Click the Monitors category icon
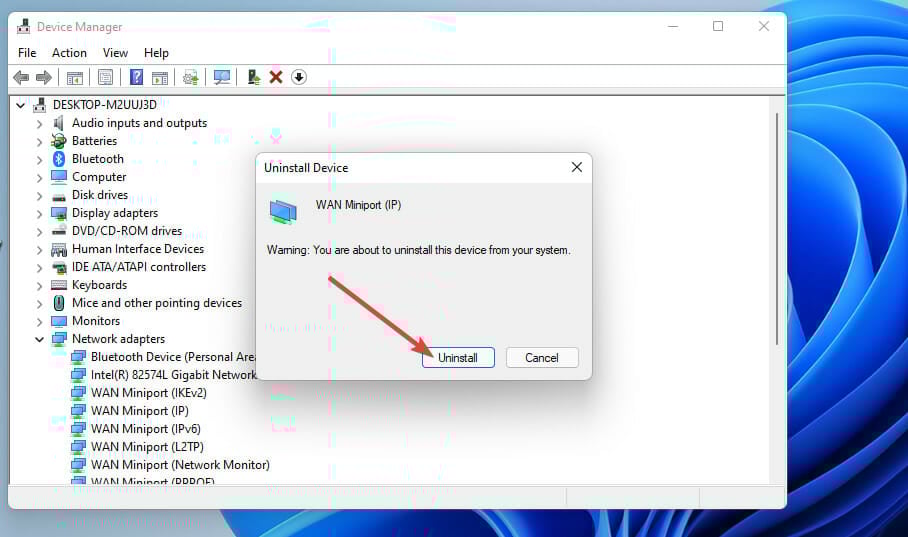 tap(58, 321)
